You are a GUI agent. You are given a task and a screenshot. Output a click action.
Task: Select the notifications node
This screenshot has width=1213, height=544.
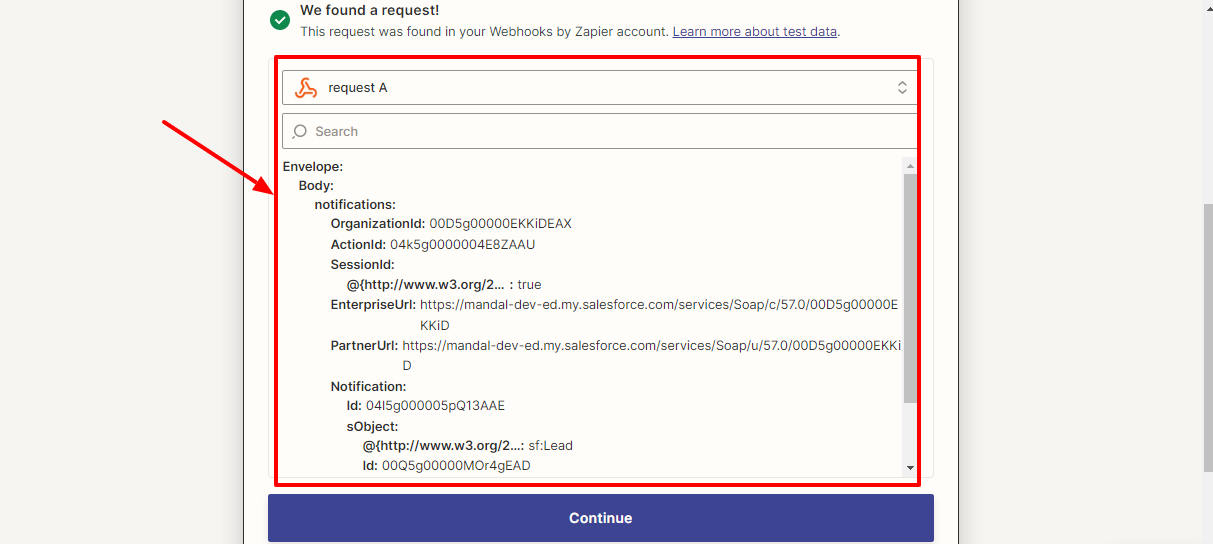point(355,205)
